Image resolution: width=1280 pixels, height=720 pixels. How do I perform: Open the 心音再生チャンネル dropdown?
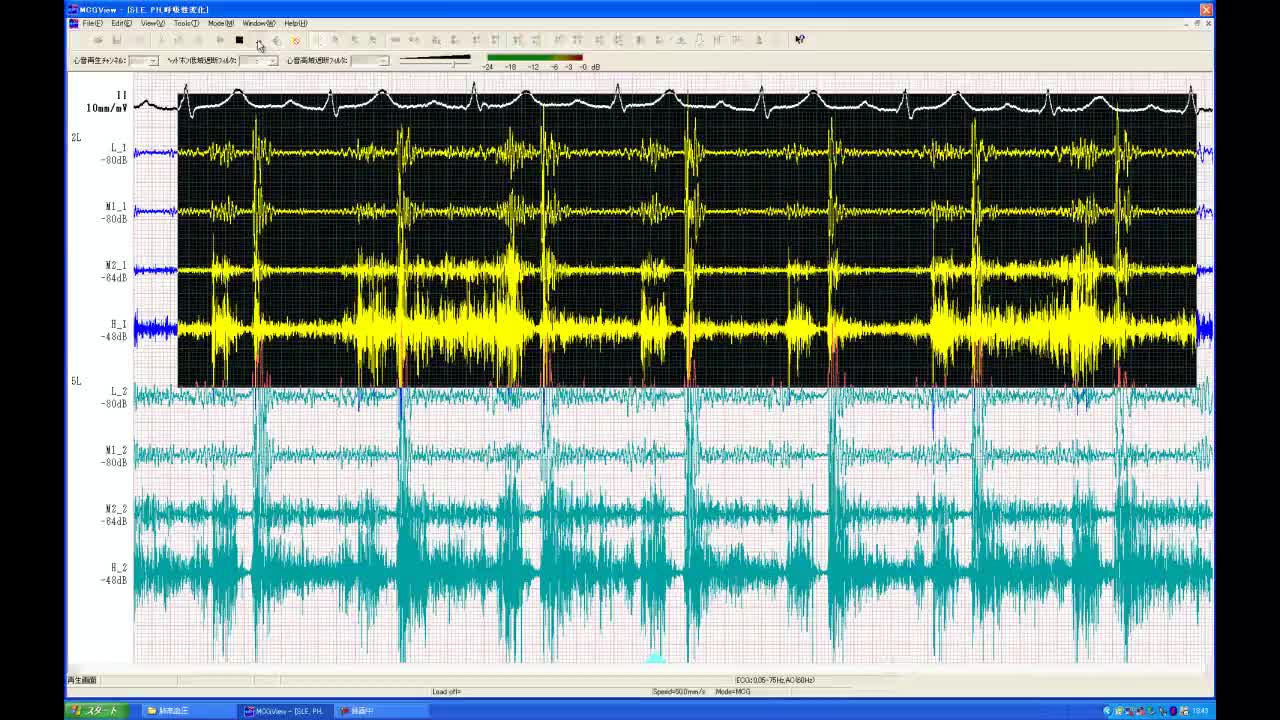click(152, 61)
